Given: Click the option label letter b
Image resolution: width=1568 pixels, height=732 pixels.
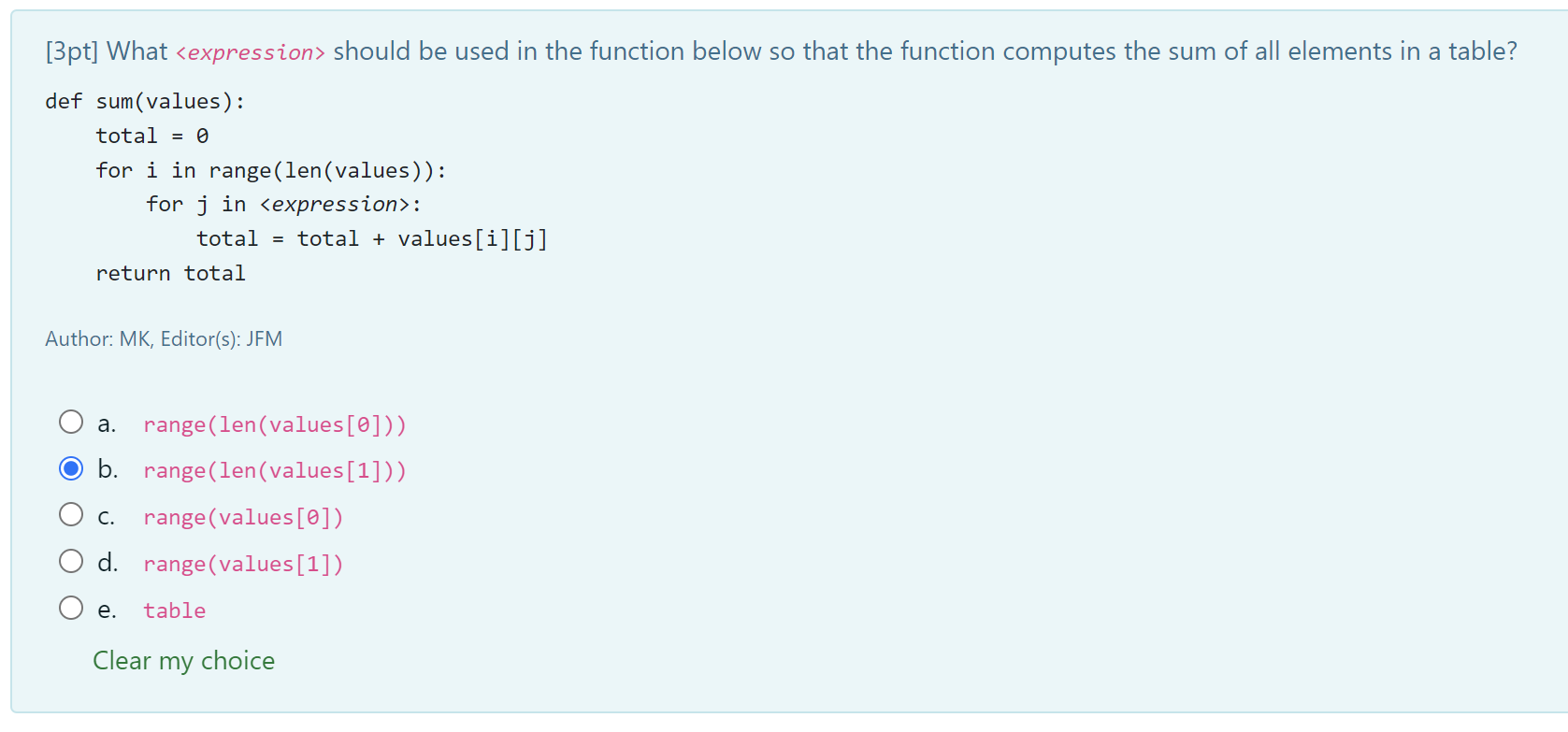Looking at the screenshot, I should [x=107, y=468].
